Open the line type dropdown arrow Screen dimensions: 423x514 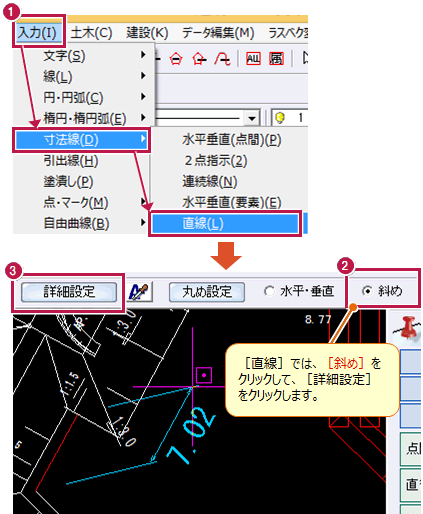click(x=252, y=118)
